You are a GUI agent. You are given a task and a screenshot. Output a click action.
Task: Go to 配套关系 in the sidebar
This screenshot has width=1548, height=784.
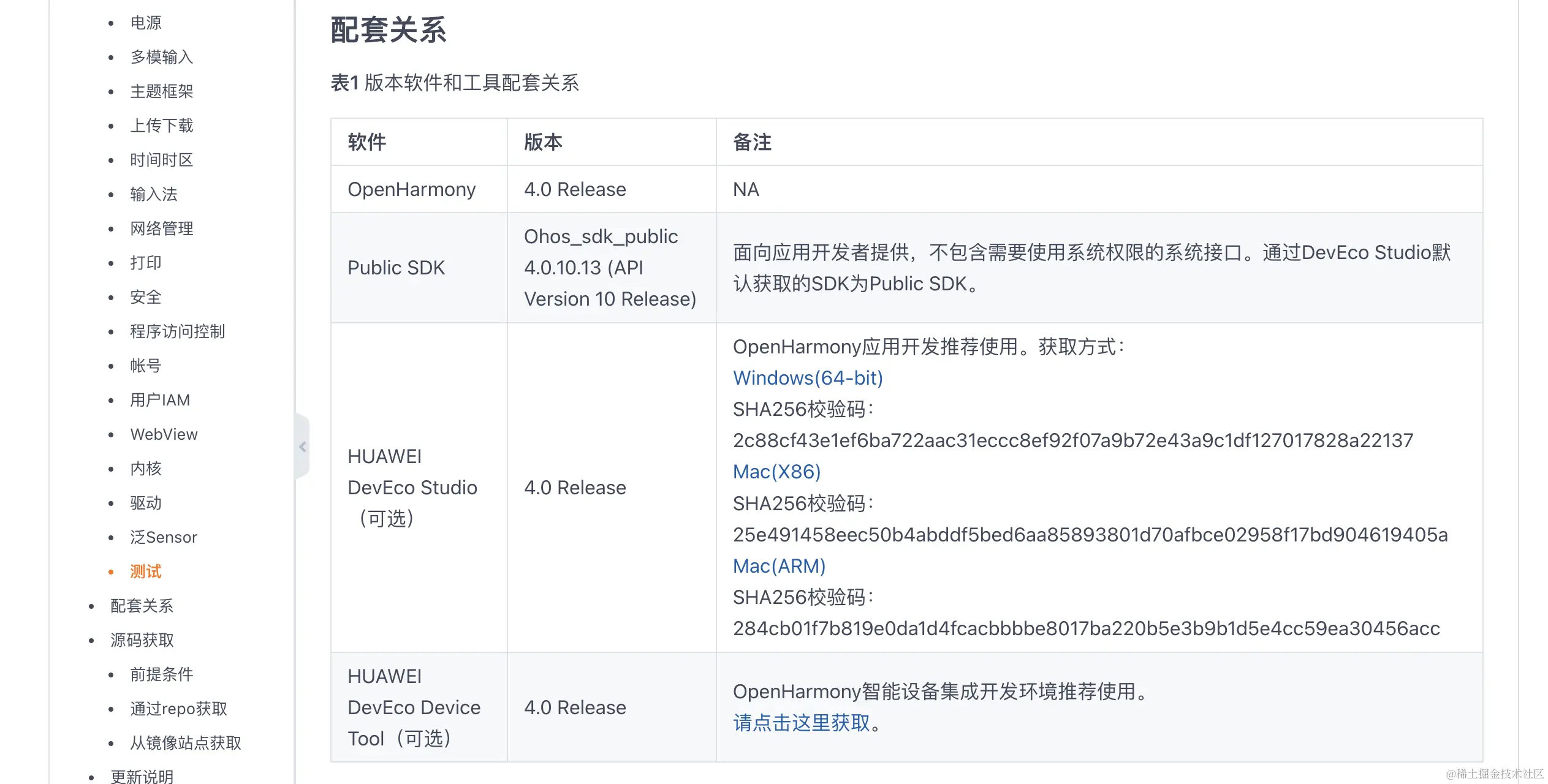[142, 606]
